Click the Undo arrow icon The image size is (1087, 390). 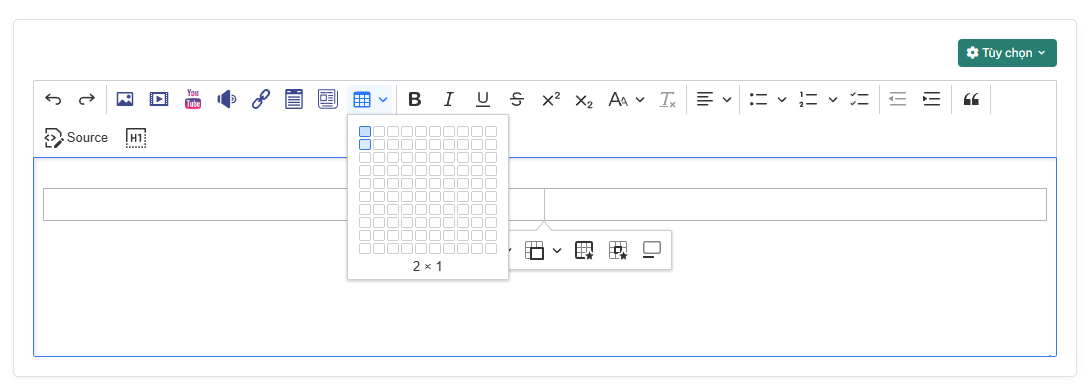pyautogui.click(x=53, y=99)
